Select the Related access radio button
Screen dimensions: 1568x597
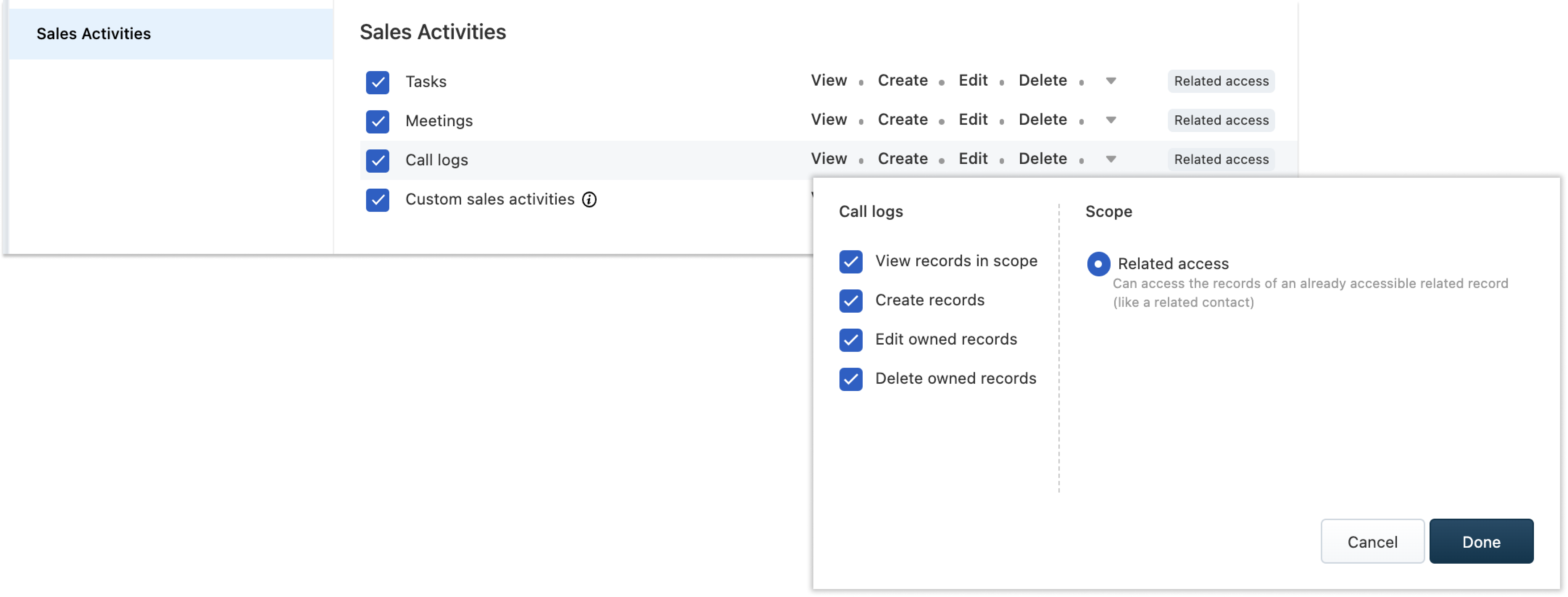click(1098, 264)
